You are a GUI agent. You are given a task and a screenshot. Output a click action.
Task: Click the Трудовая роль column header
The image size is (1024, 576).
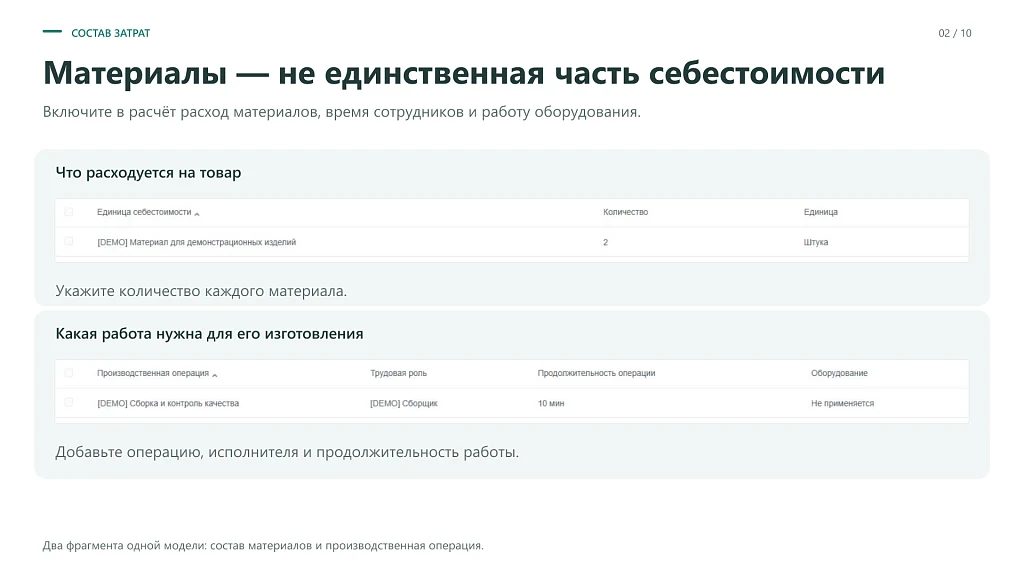pyautogui.click(x=398, y=374)
